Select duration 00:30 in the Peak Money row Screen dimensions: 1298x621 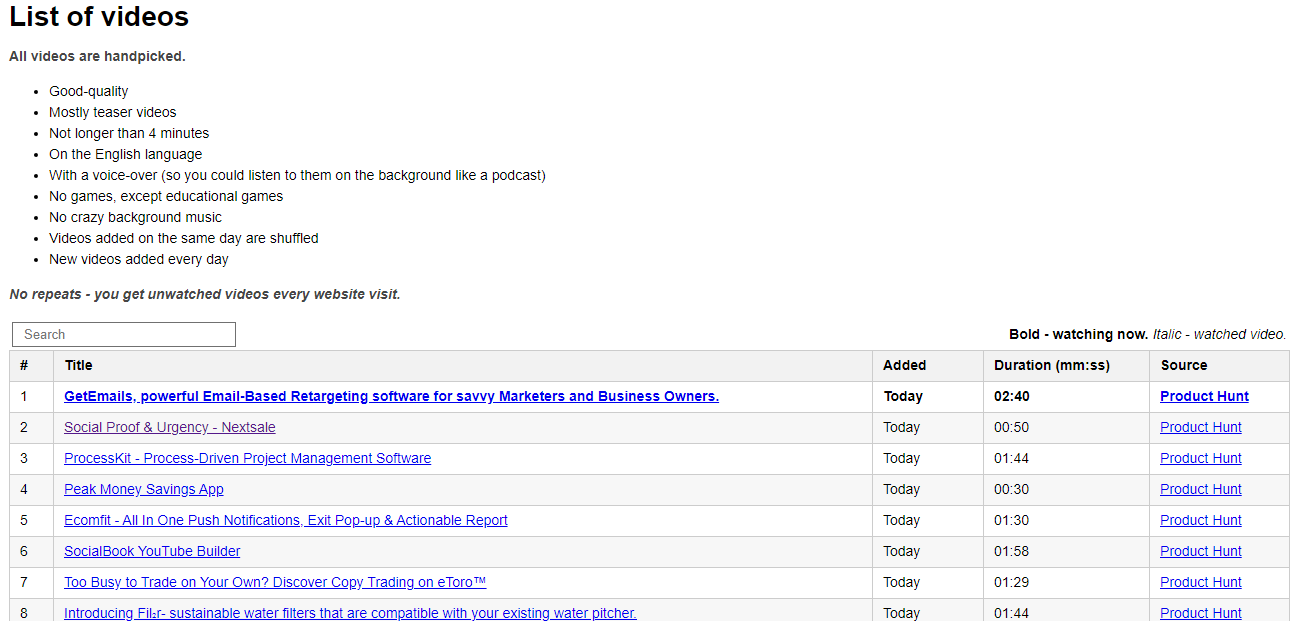1011,489
